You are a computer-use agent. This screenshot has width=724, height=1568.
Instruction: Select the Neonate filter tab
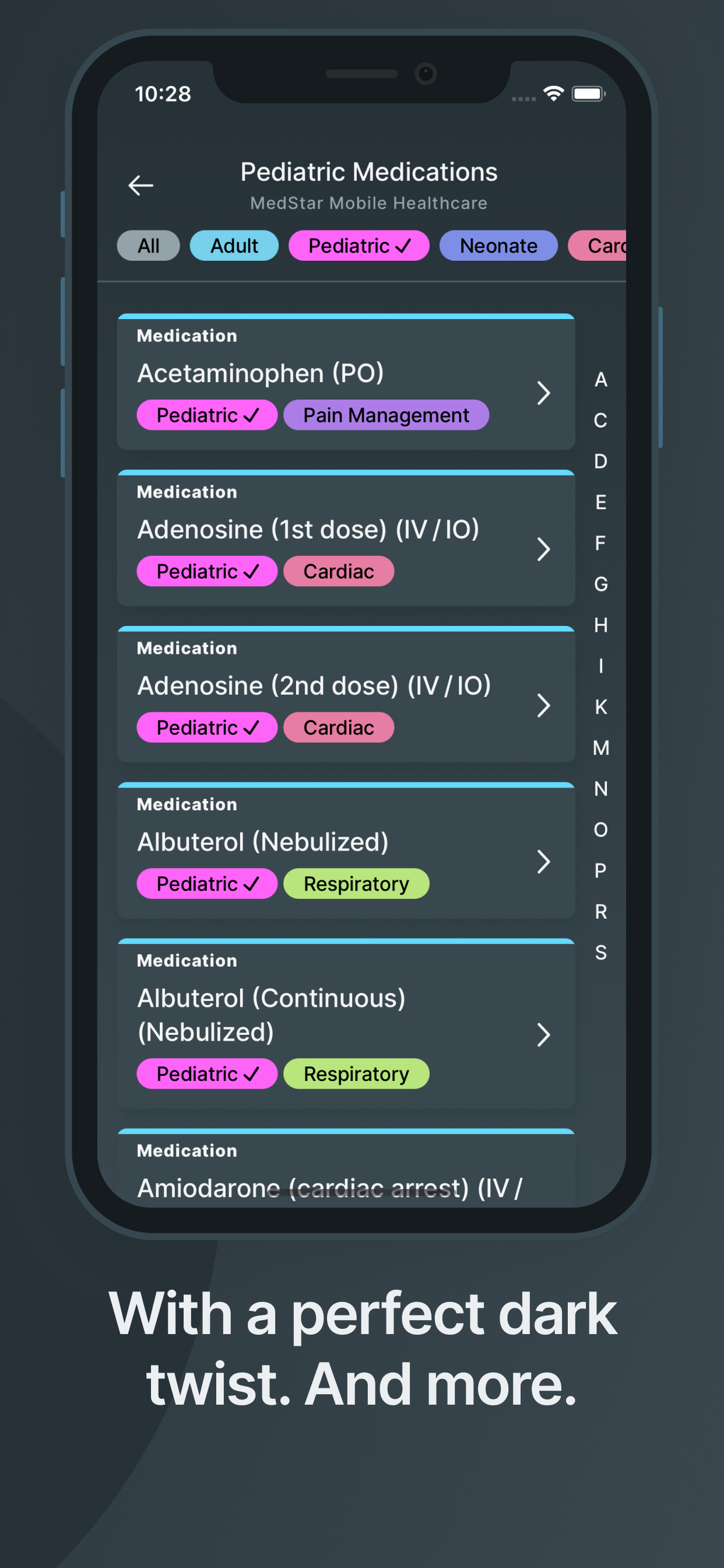(498, 246)
